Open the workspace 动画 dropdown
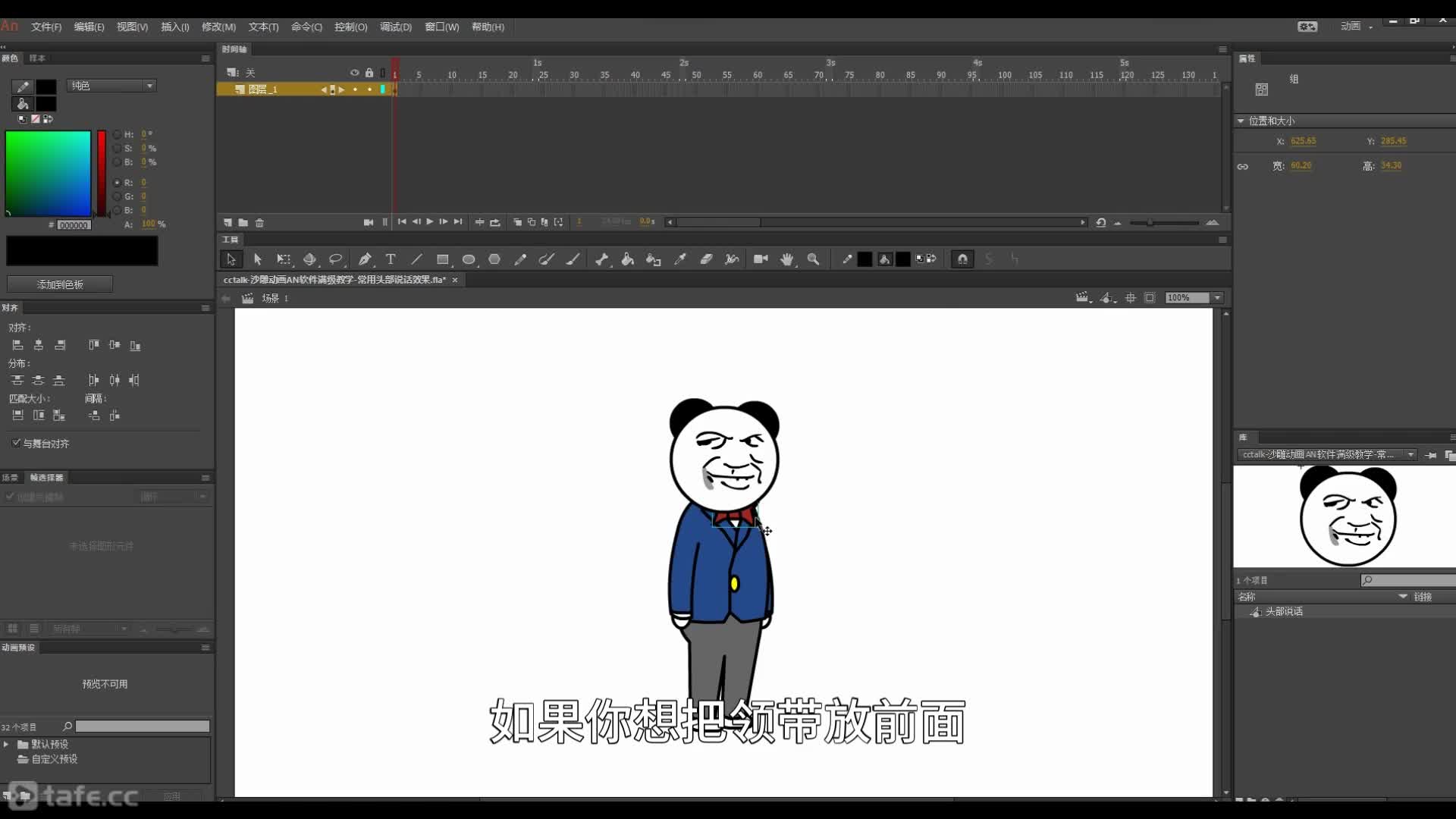The width and height of the screenshot is (1456, 819). [x=1356, y=27]
